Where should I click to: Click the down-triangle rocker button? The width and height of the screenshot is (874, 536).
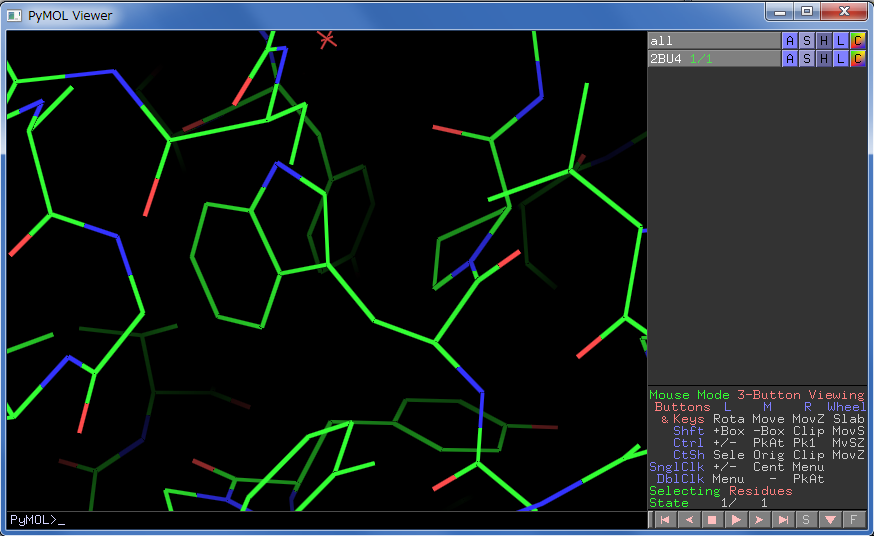(830, 520)
